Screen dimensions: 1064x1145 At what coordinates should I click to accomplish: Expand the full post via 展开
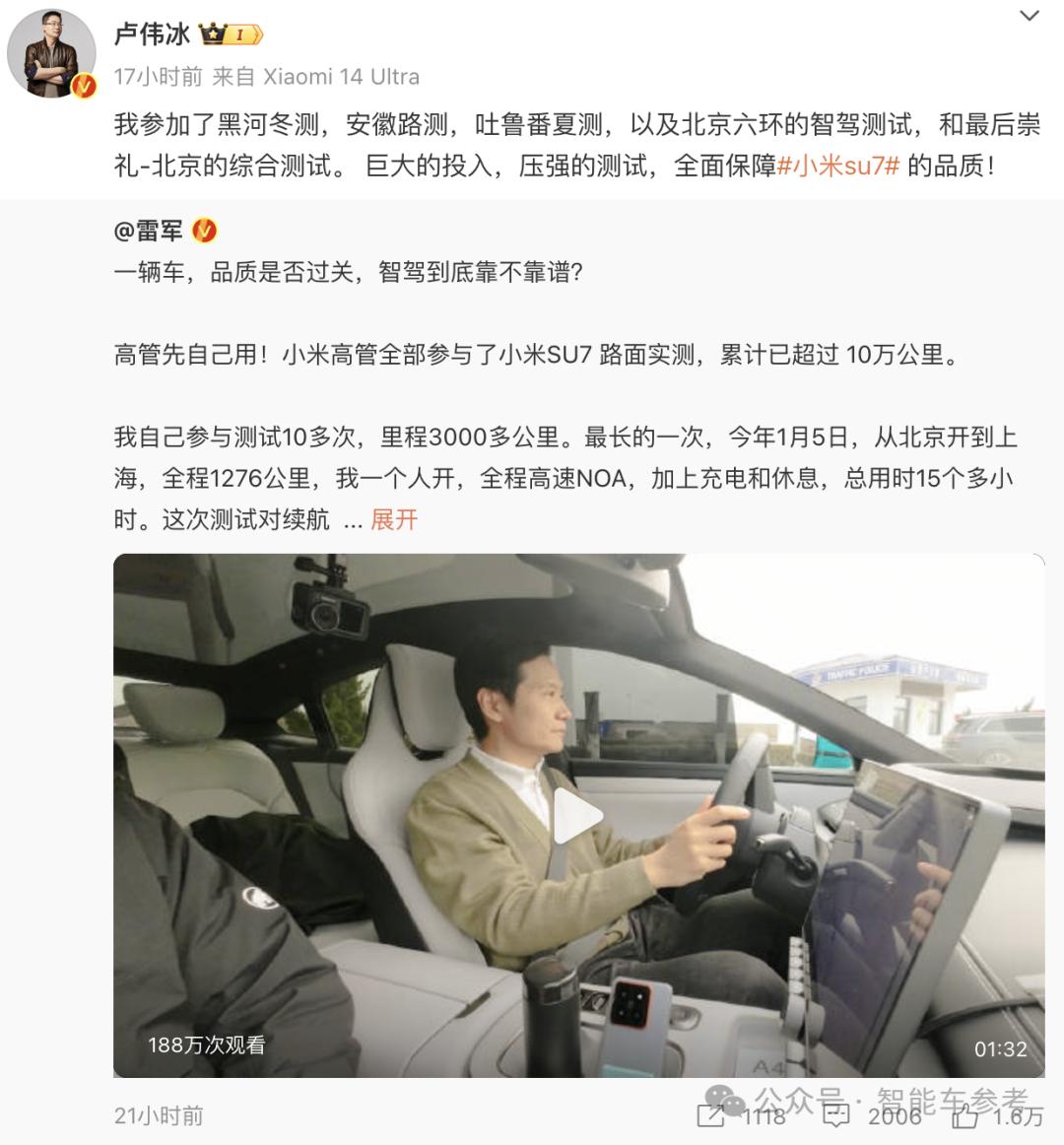pos(394,519)
